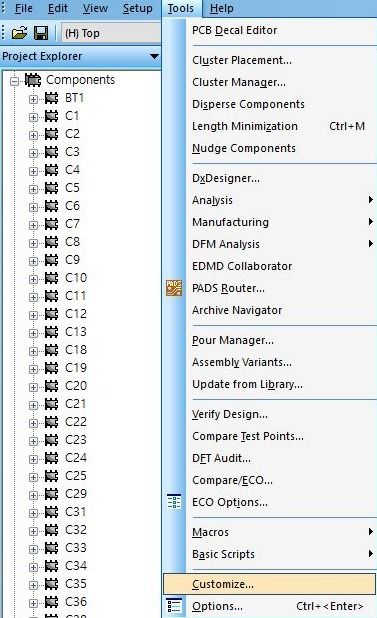This screenshot has height=618, width=377.
Task: Expand the C34 tree node
Action: click(33, 567)
